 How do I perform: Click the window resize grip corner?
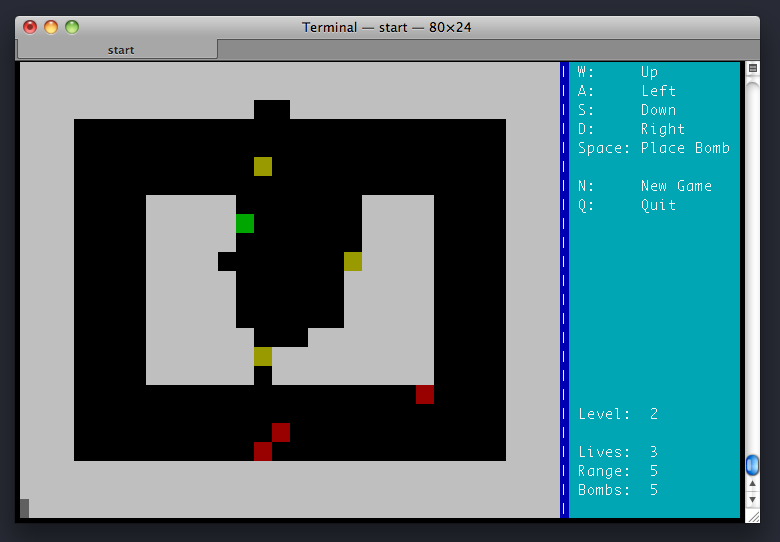753,514
